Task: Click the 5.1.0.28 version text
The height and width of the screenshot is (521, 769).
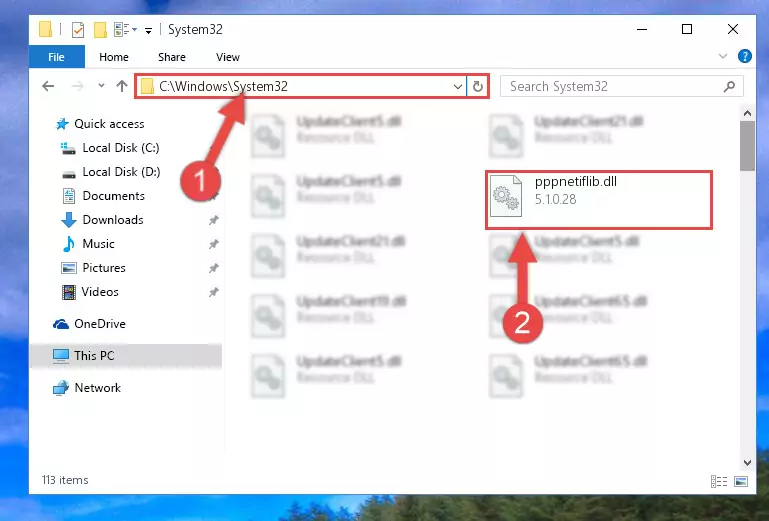Action: pos(555,199)
